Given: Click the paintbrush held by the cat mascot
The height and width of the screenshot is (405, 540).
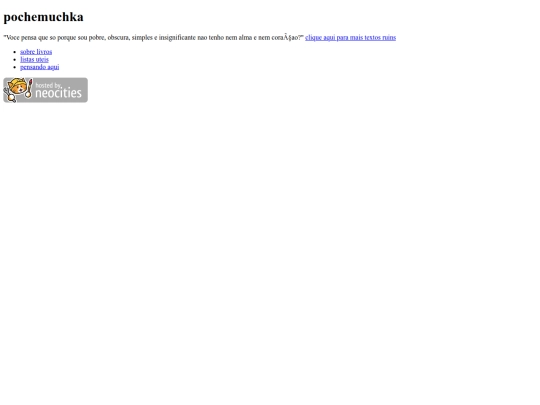Looking at the screenshot, I should 29,89.
